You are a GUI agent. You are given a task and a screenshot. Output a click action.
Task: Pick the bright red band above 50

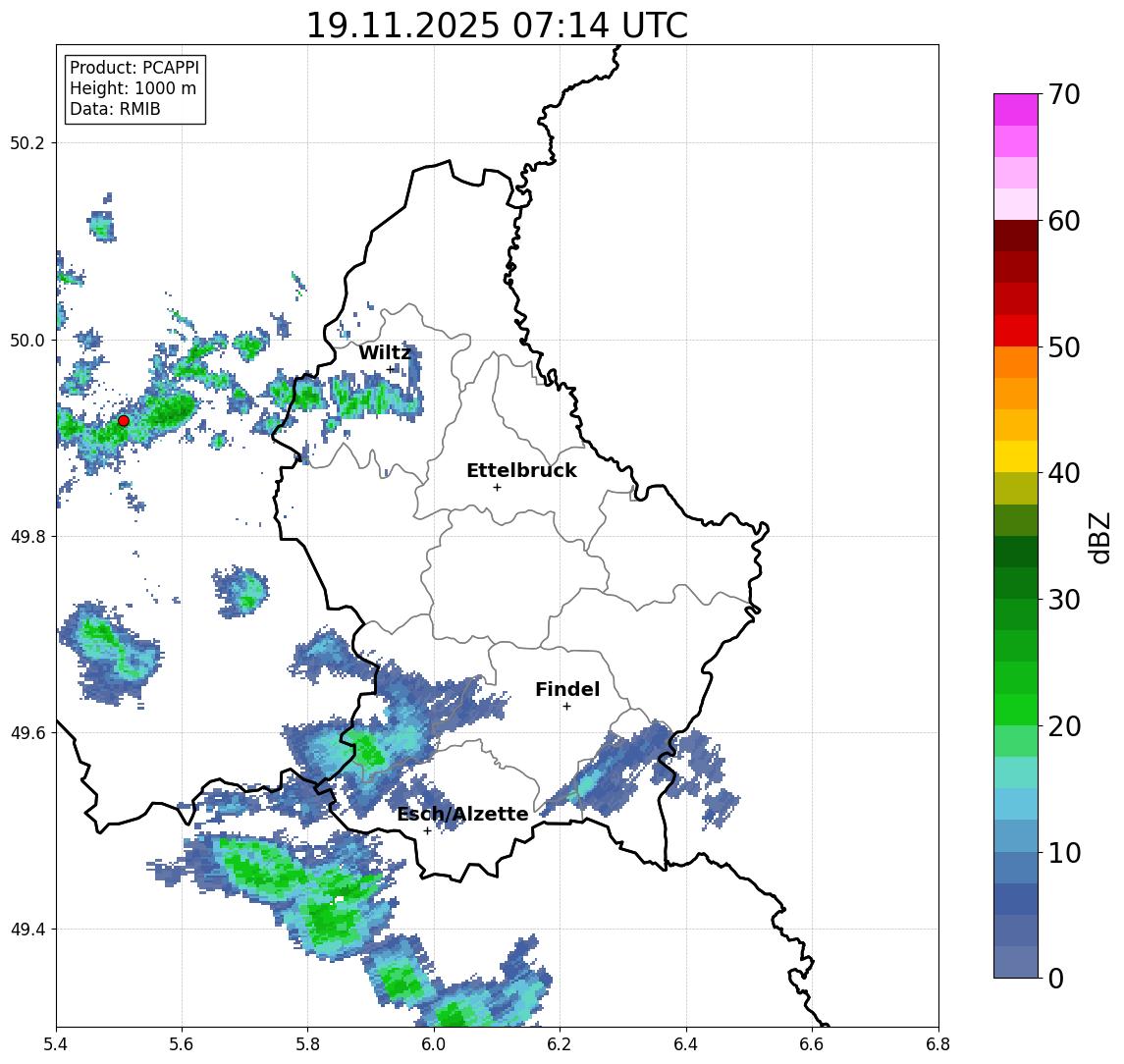1016,331
